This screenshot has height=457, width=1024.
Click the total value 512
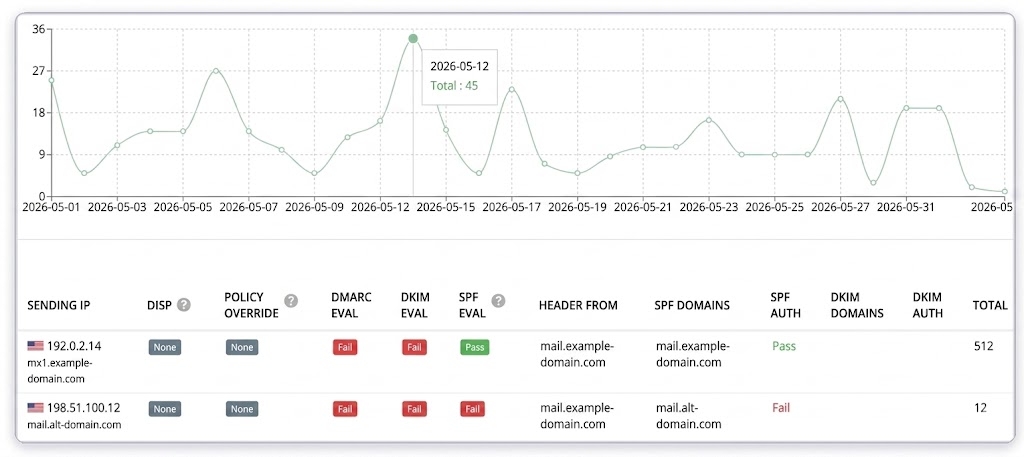[983, 347]
